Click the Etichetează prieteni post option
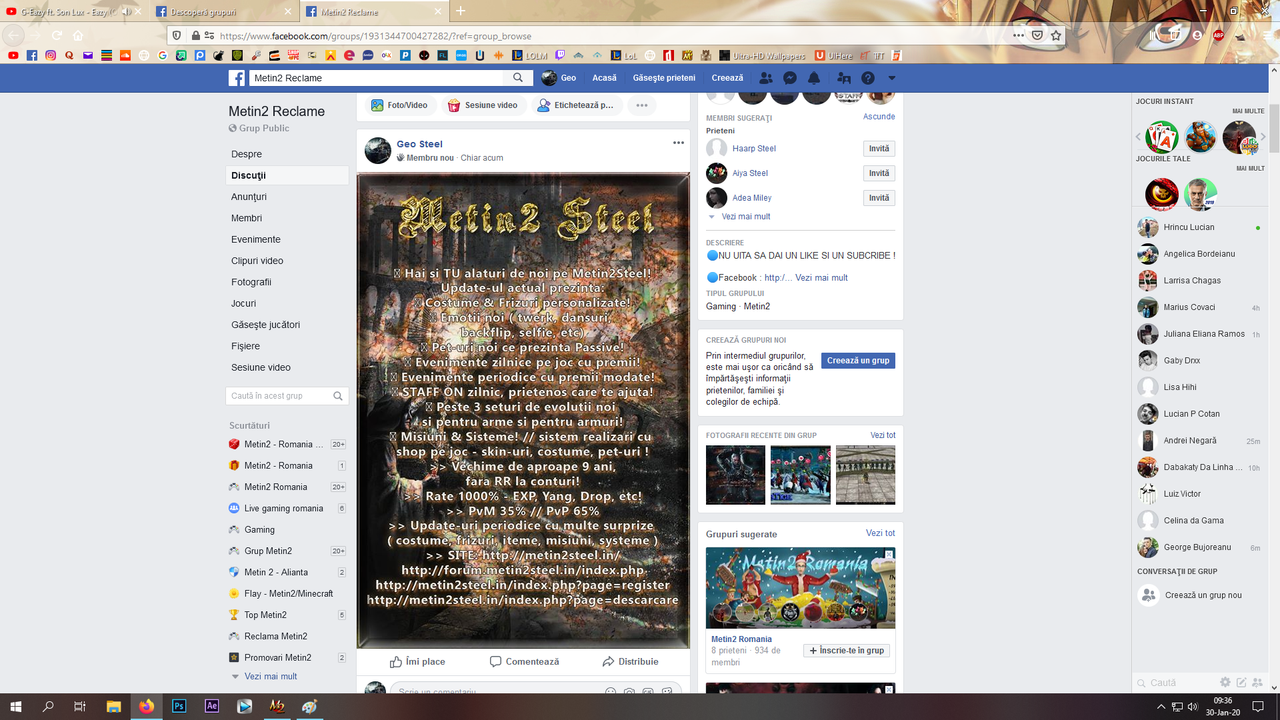Image resolution: width=1280 pixels, height=720 pixels. coord(575,105)
